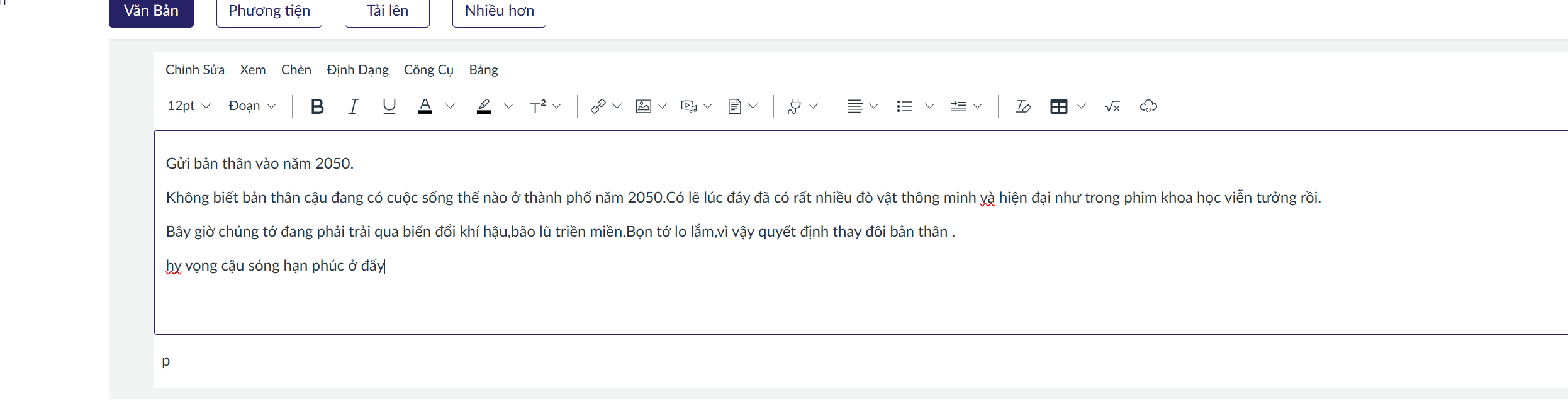Open the apps plug icon

coord(794,106)
